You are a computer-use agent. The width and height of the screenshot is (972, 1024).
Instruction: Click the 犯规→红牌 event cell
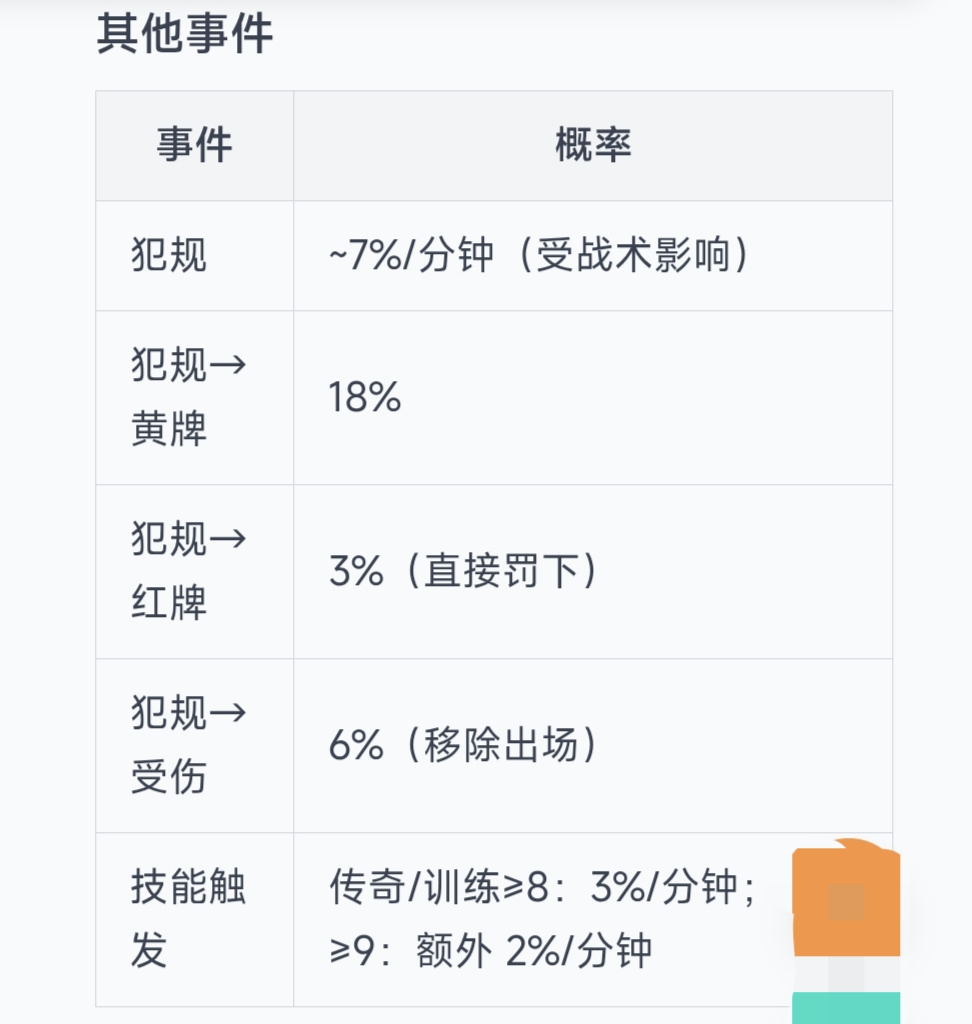(x=195, y=571)
